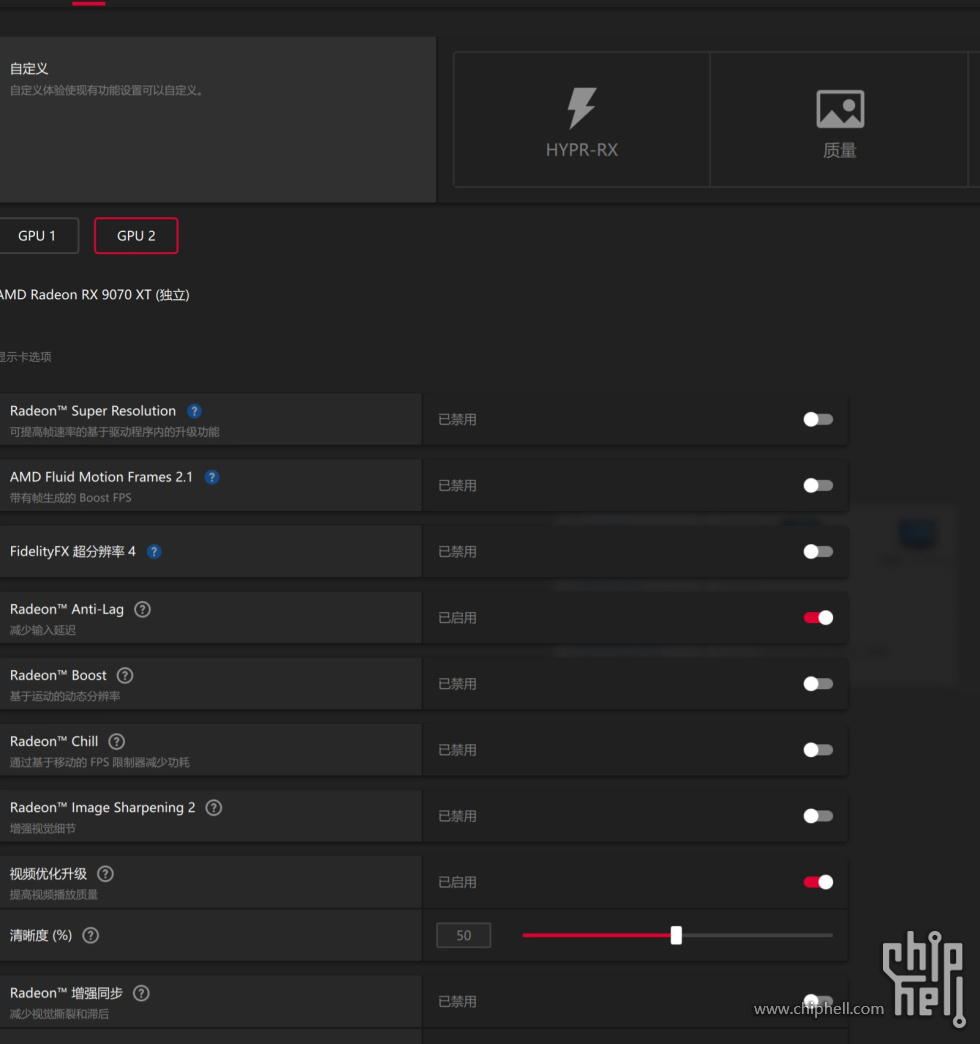
Task: Open help for Radeon Super Resolution
Action: coord(194,411)
